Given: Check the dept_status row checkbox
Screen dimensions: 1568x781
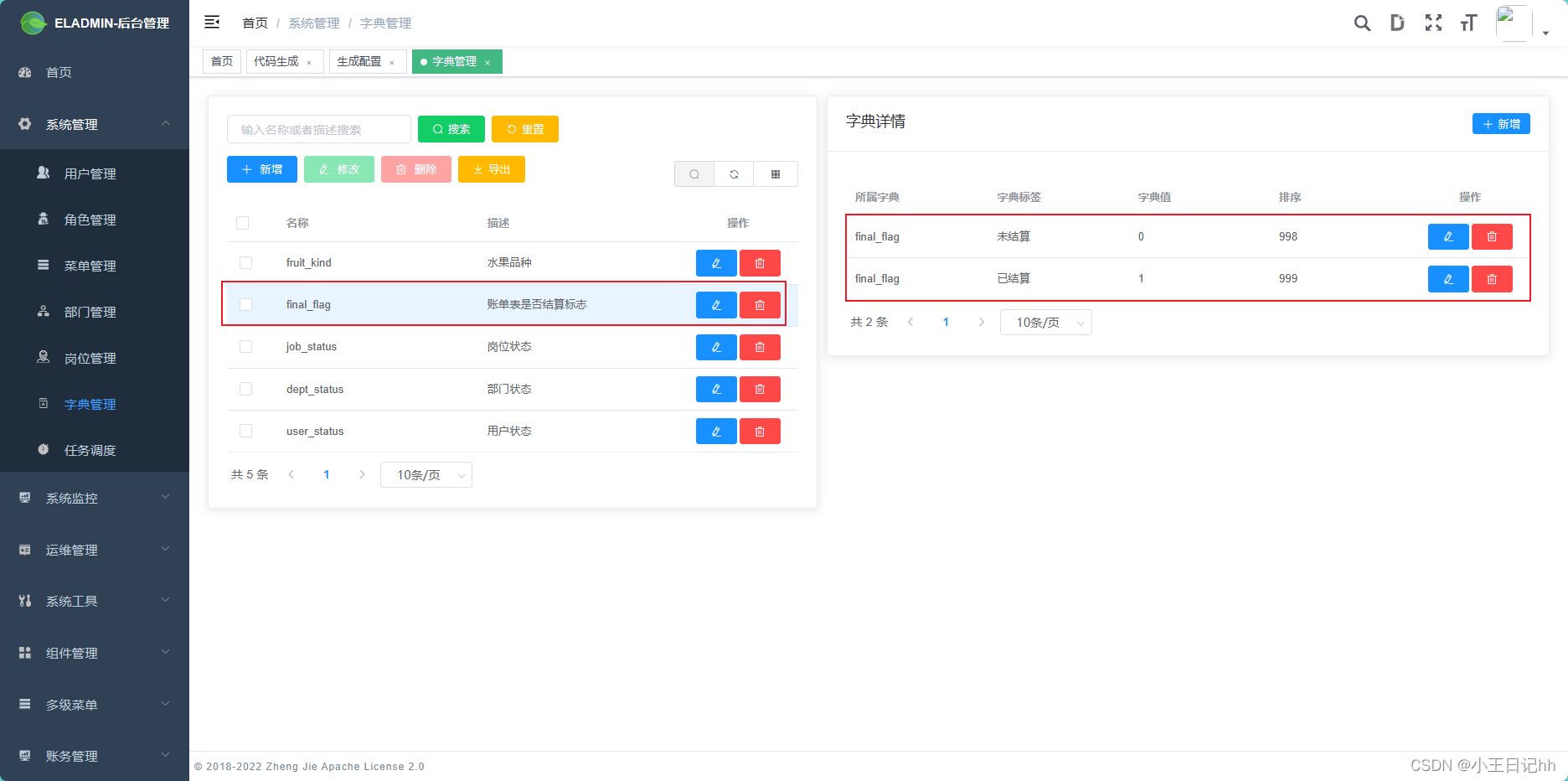Looking at the screenshot, I should coord(245,389).
